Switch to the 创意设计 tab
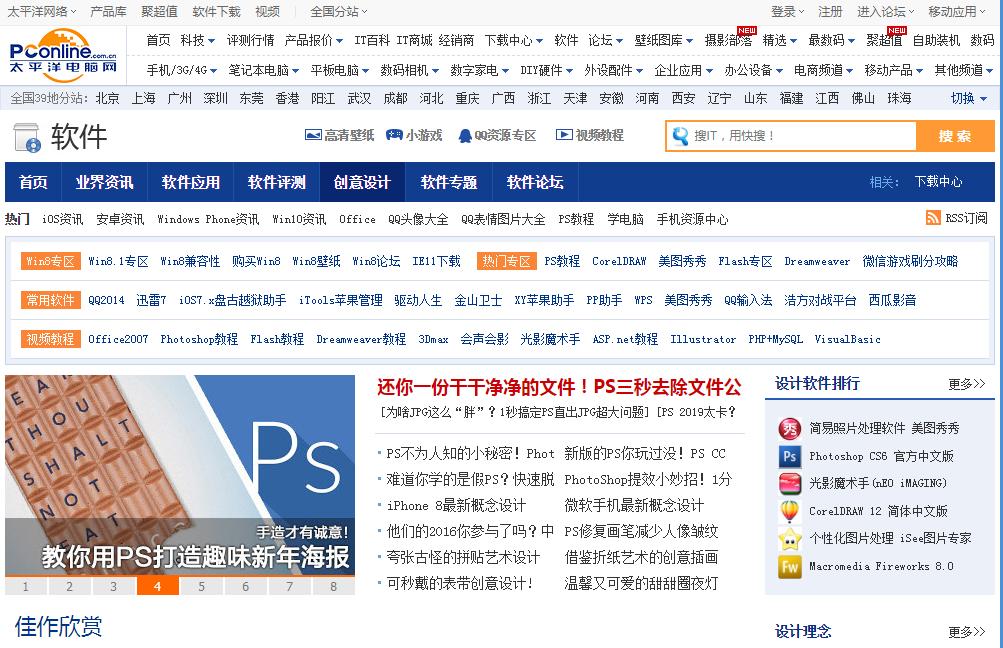 tap(363, 182)
